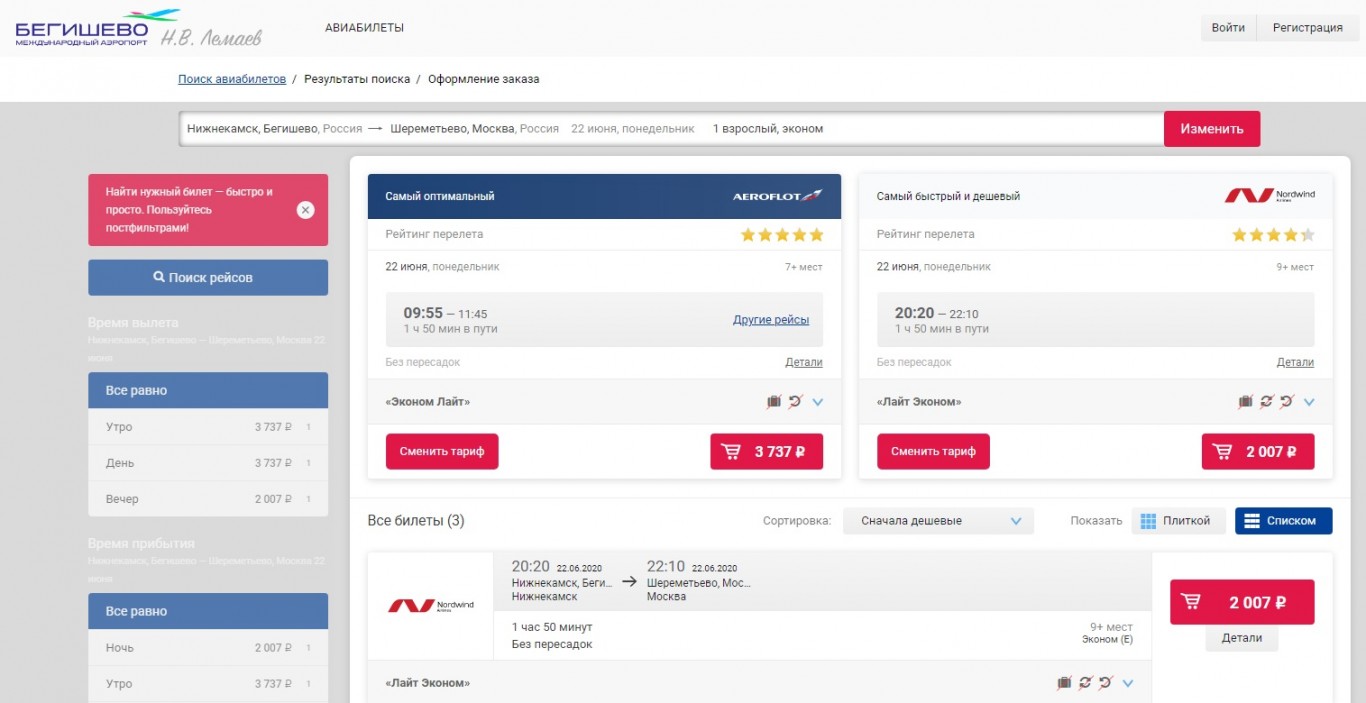Click the four-star rating in Nordwind card
This screenshot has height=703, width=1366.
[1273, 235]
